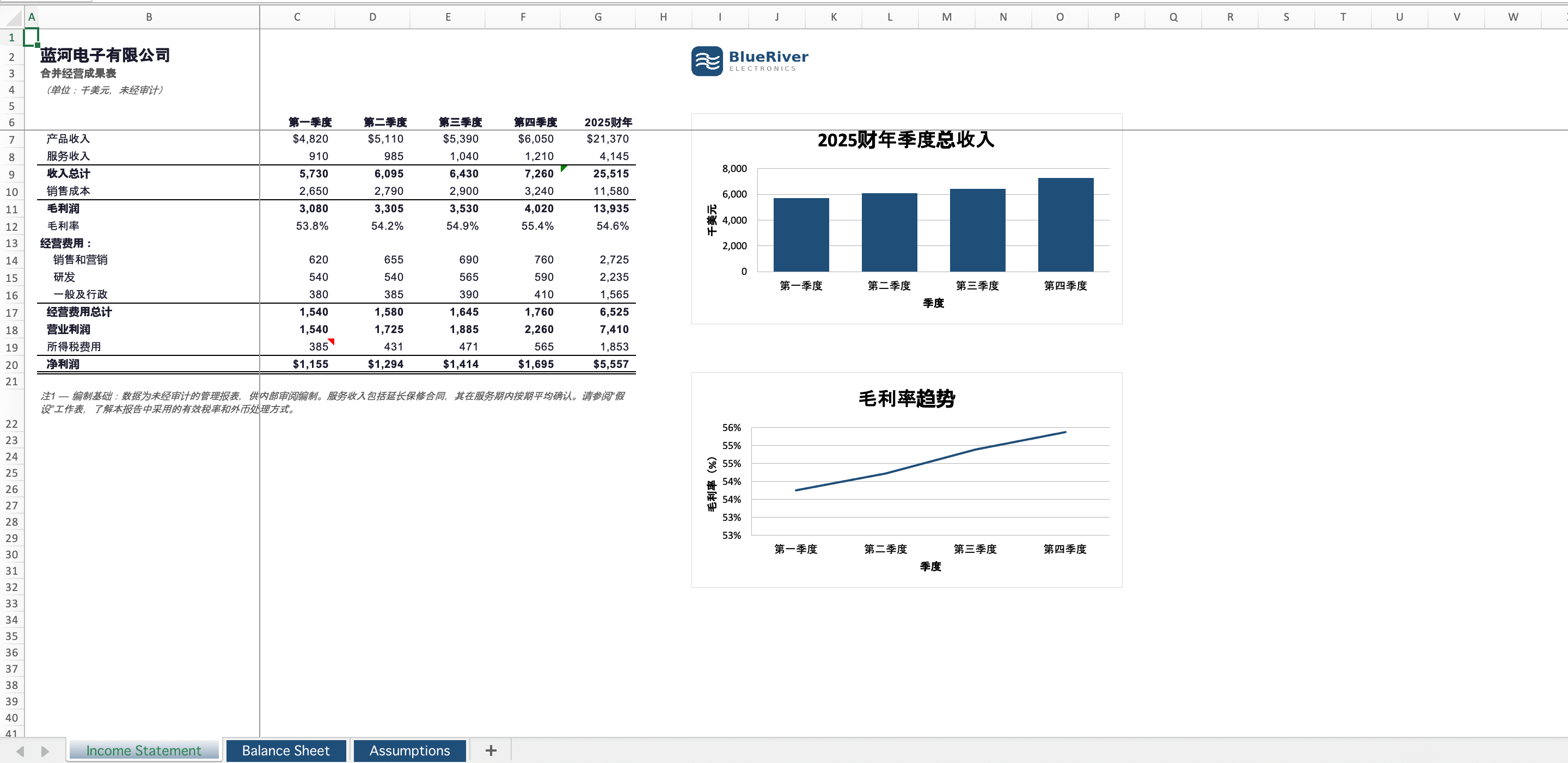Select row 20 header
The width and height of the screenshot is (1568, 763).
[11, 365]
